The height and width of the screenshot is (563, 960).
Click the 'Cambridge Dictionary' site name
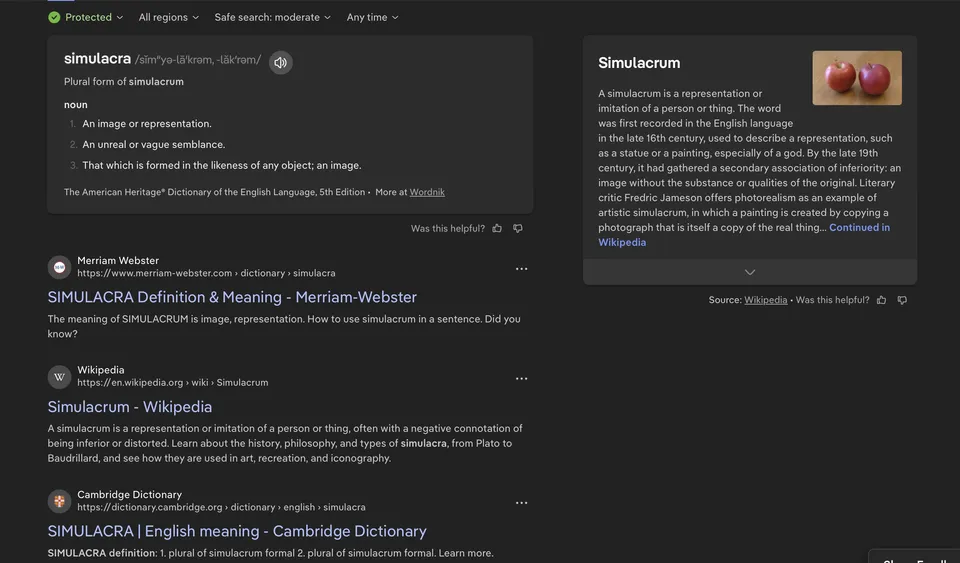click(x=129, y=494)
